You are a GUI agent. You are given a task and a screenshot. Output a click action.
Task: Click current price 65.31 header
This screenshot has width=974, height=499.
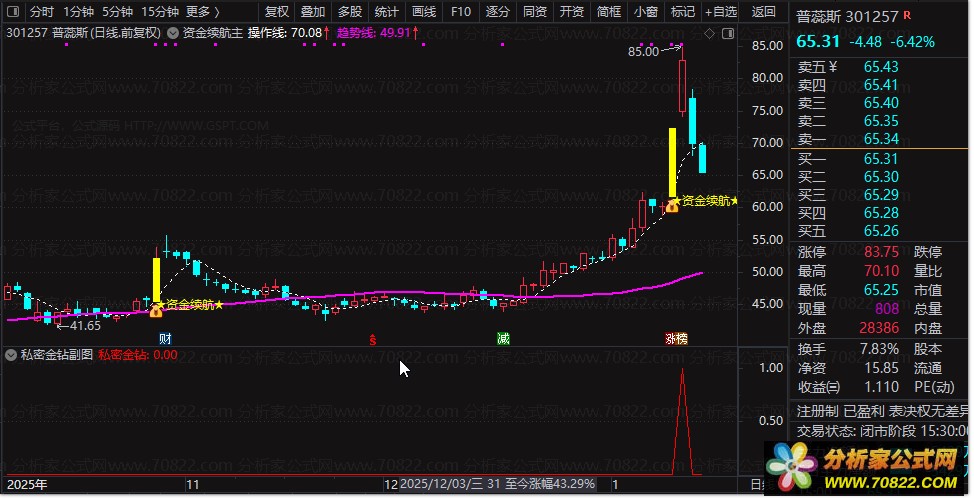(817, 42)
